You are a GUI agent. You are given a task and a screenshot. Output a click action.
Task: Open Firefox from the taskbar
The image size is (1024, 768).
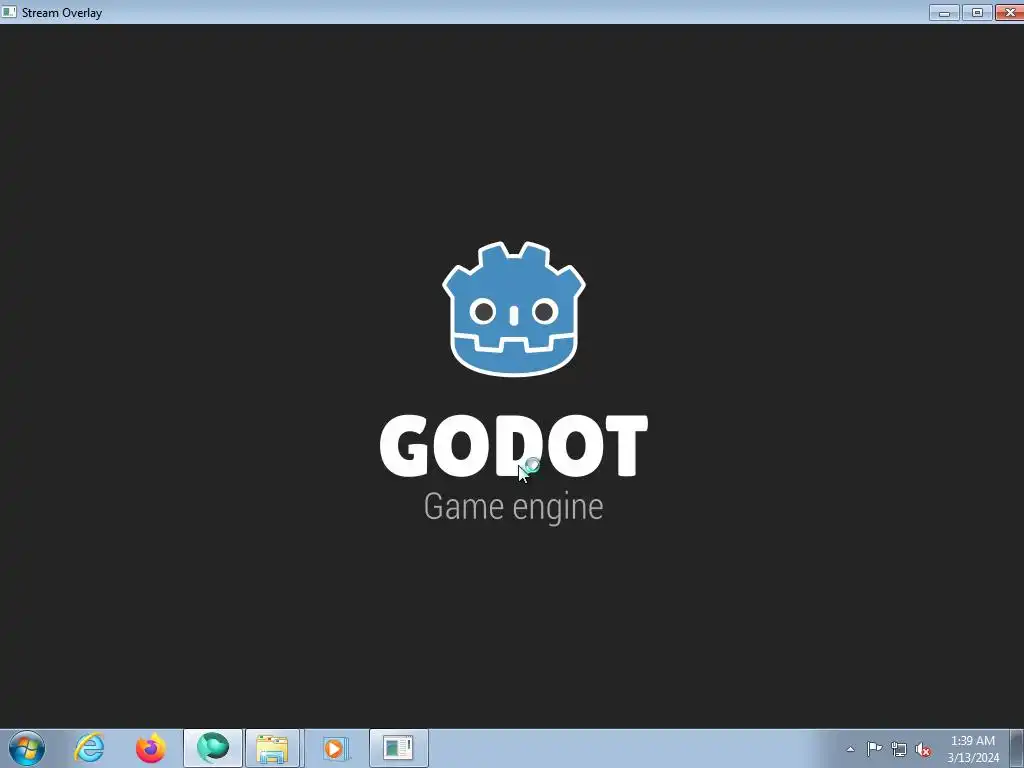pyautogui.click(x=151, y=748)
